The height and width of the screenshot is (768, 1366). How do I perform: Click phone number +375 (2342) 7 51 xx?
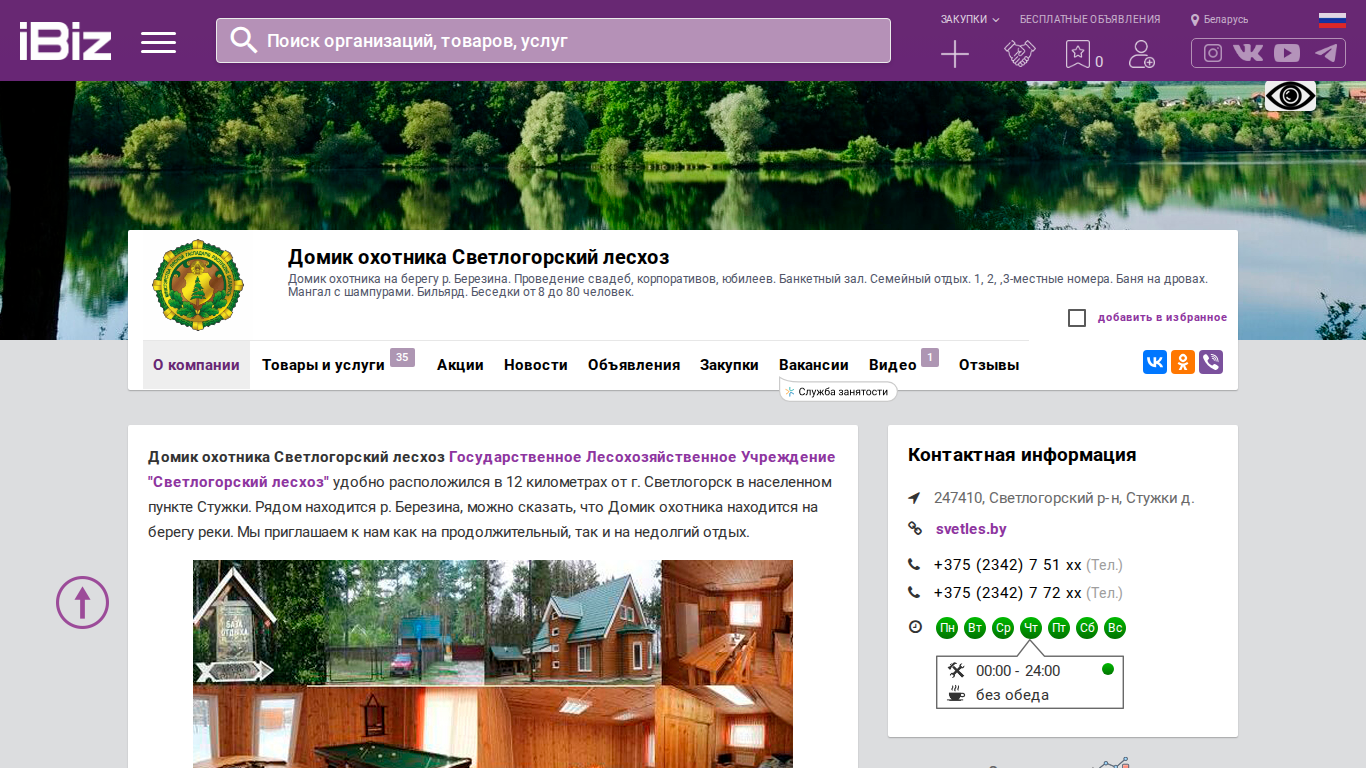1008,565
